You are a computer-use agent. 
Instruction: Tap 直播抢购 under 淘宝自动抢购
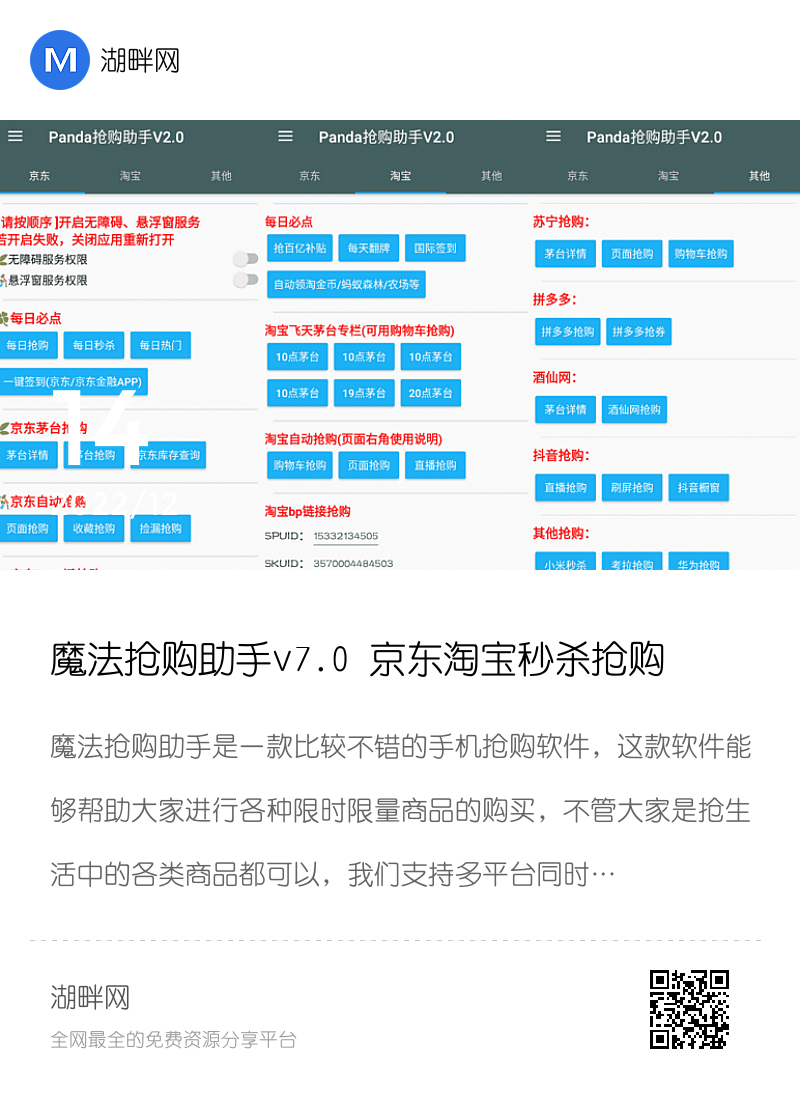[435, 465]
